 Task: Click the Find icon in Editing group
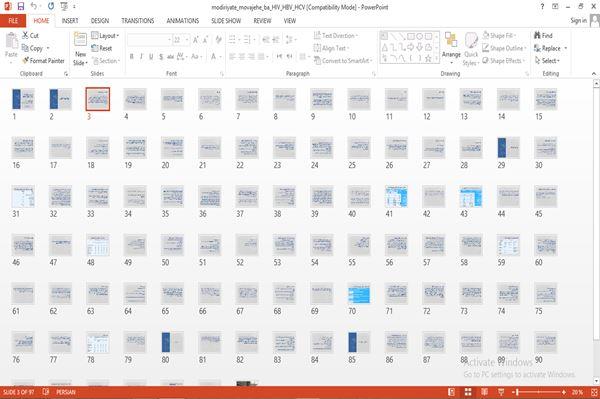(537, 35)
